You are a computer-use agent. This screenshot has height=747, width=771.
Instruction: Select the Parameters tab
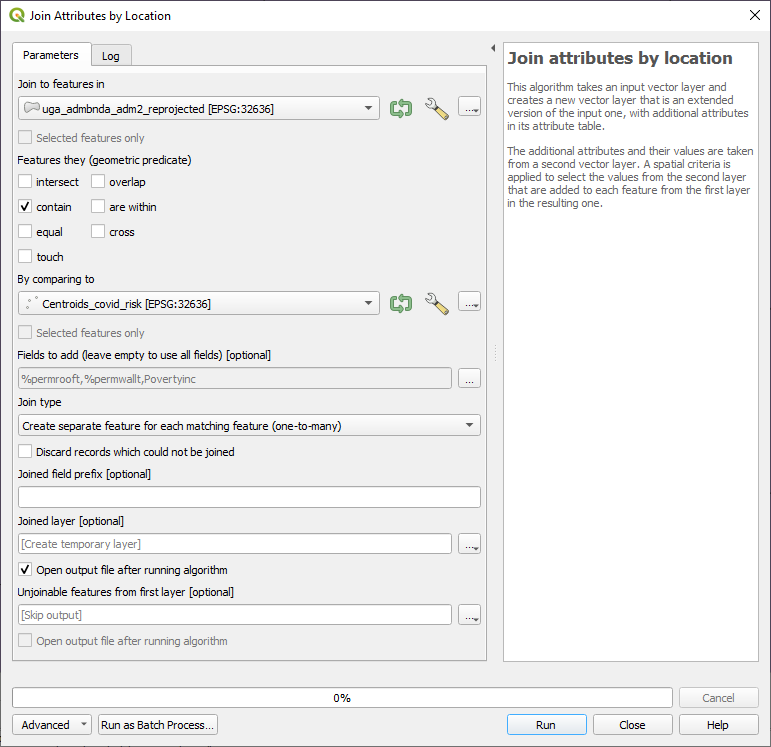point(51,55)
